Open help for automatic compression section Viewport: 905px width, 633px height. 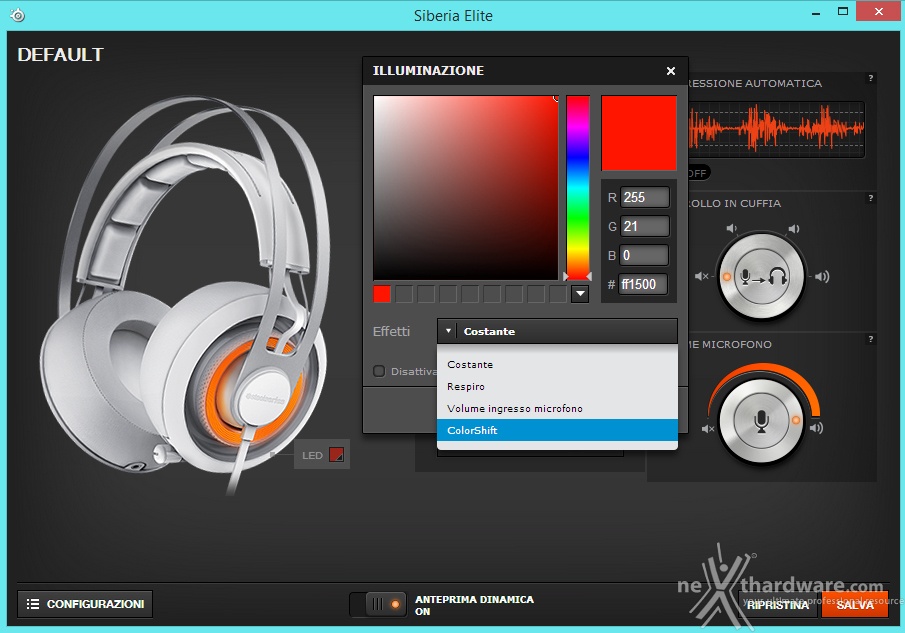870,78
